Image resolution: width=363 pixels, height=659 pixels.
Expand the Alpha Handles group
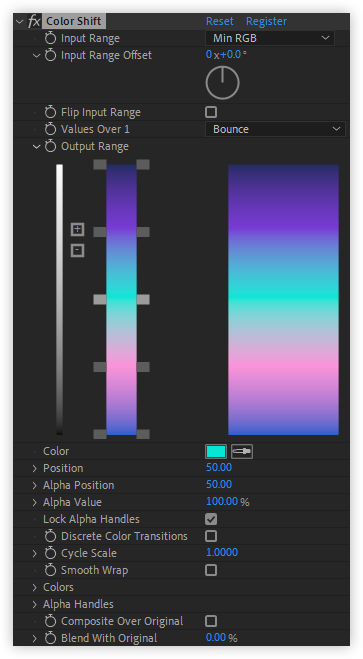tap(35, 604)
